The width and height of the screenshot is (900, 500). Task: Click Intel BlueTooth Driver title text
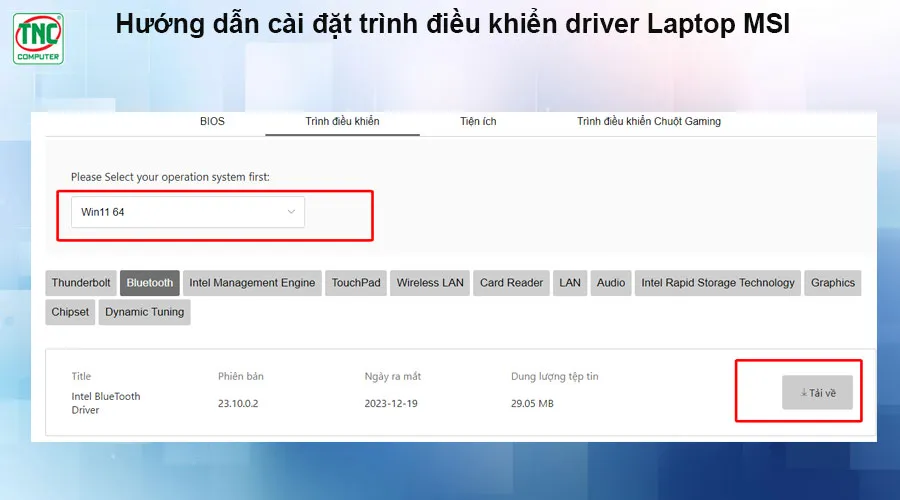(x=106, y=403)
